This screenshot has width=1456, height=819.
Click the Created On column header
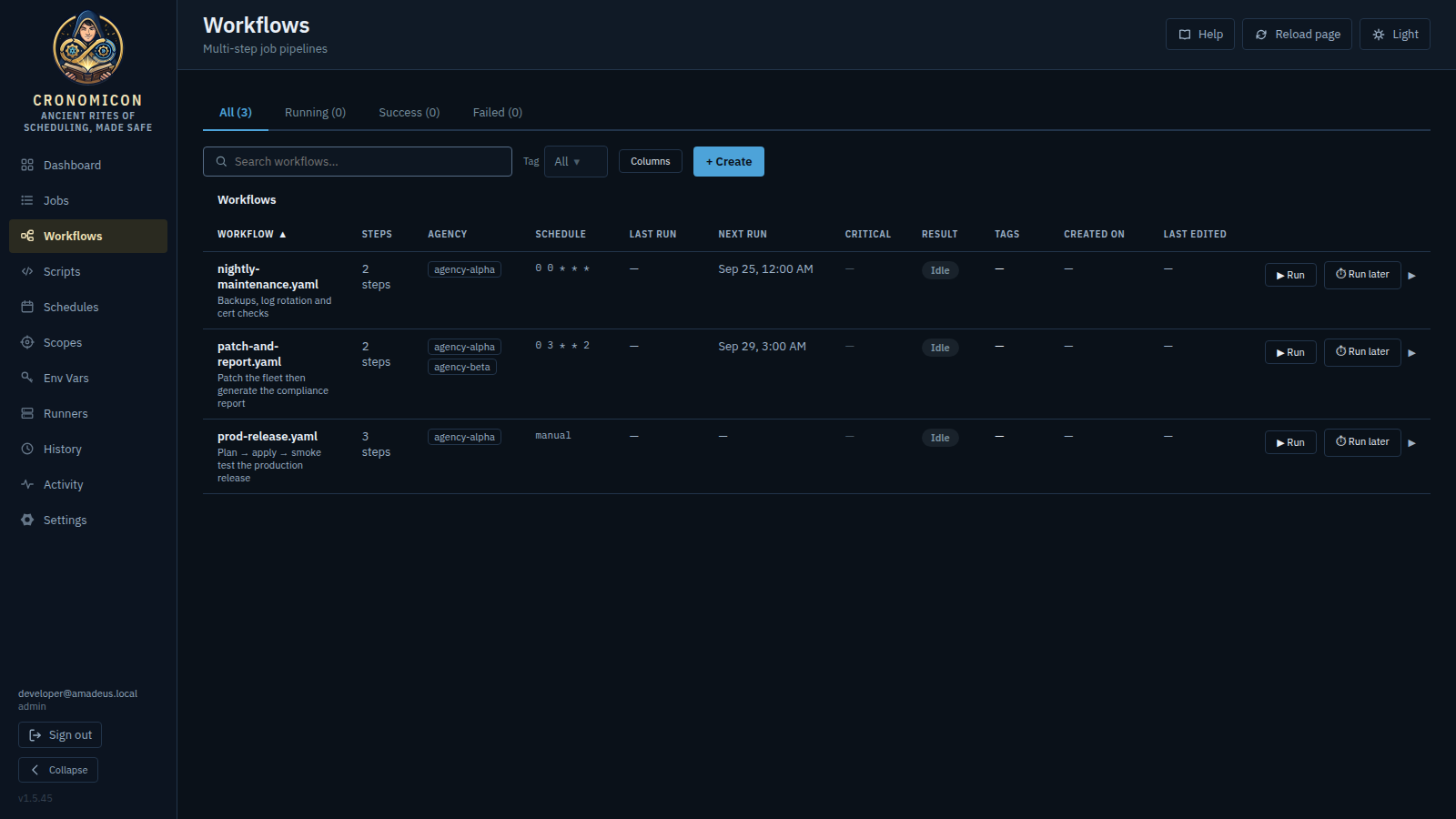click(x=1095, y=234)
